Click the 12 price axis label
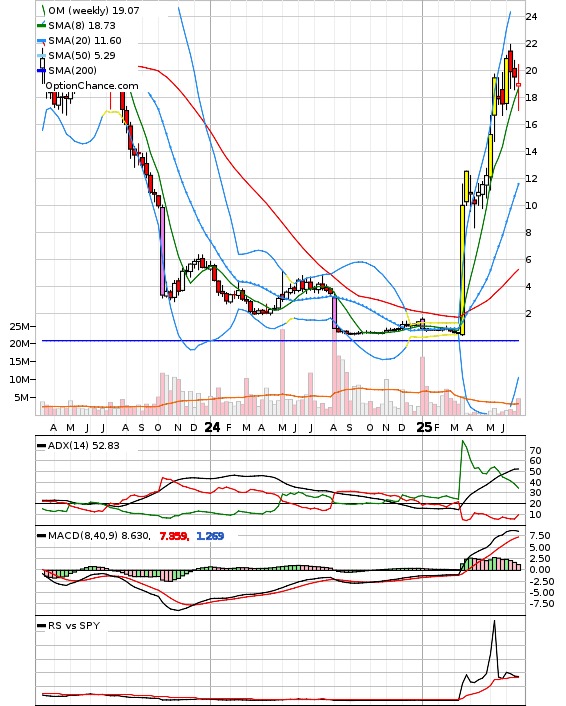 tap(531, 179)
